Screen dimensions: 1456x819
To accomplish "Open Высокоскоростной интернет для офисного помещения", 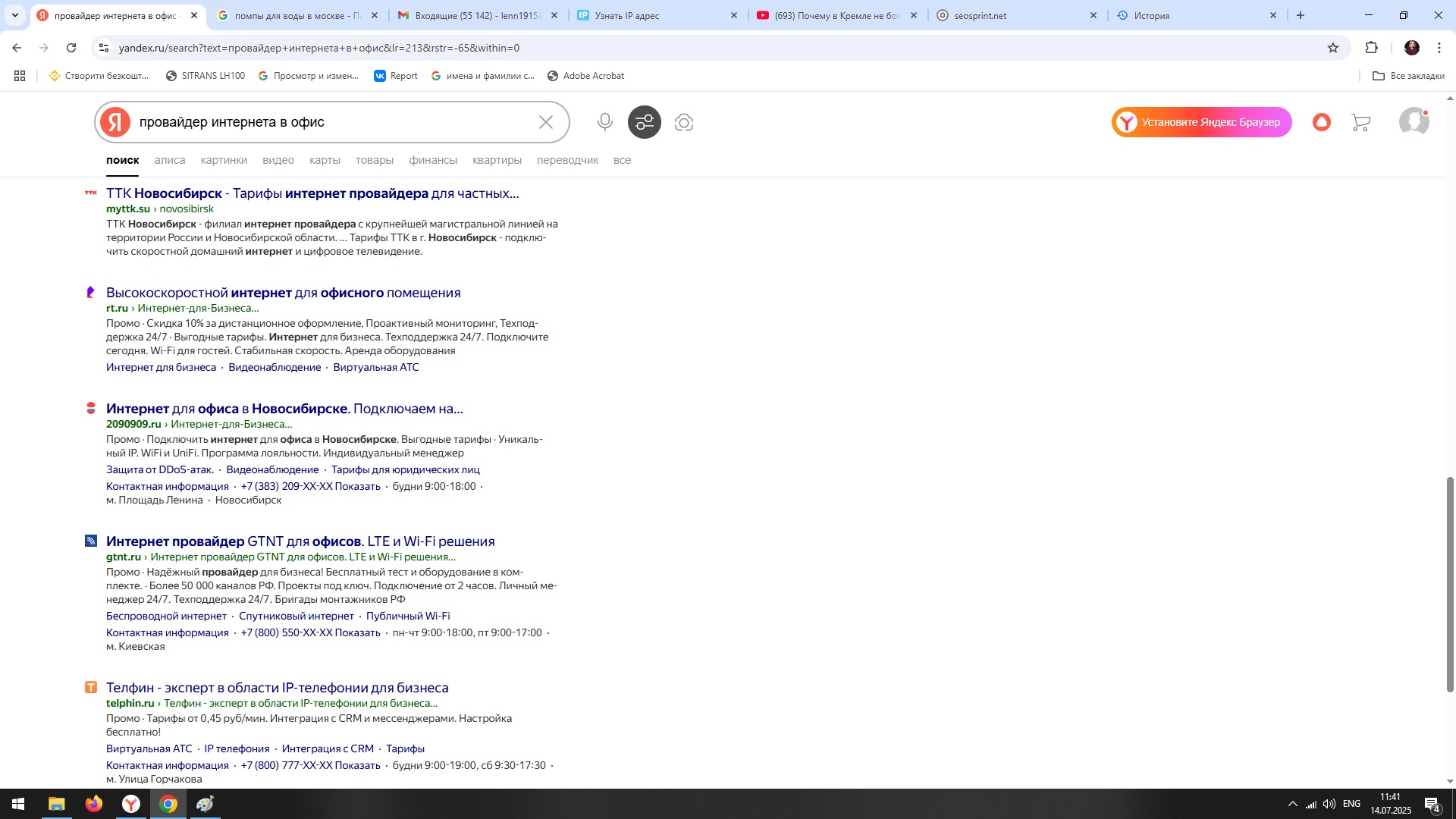I will 283,293.
